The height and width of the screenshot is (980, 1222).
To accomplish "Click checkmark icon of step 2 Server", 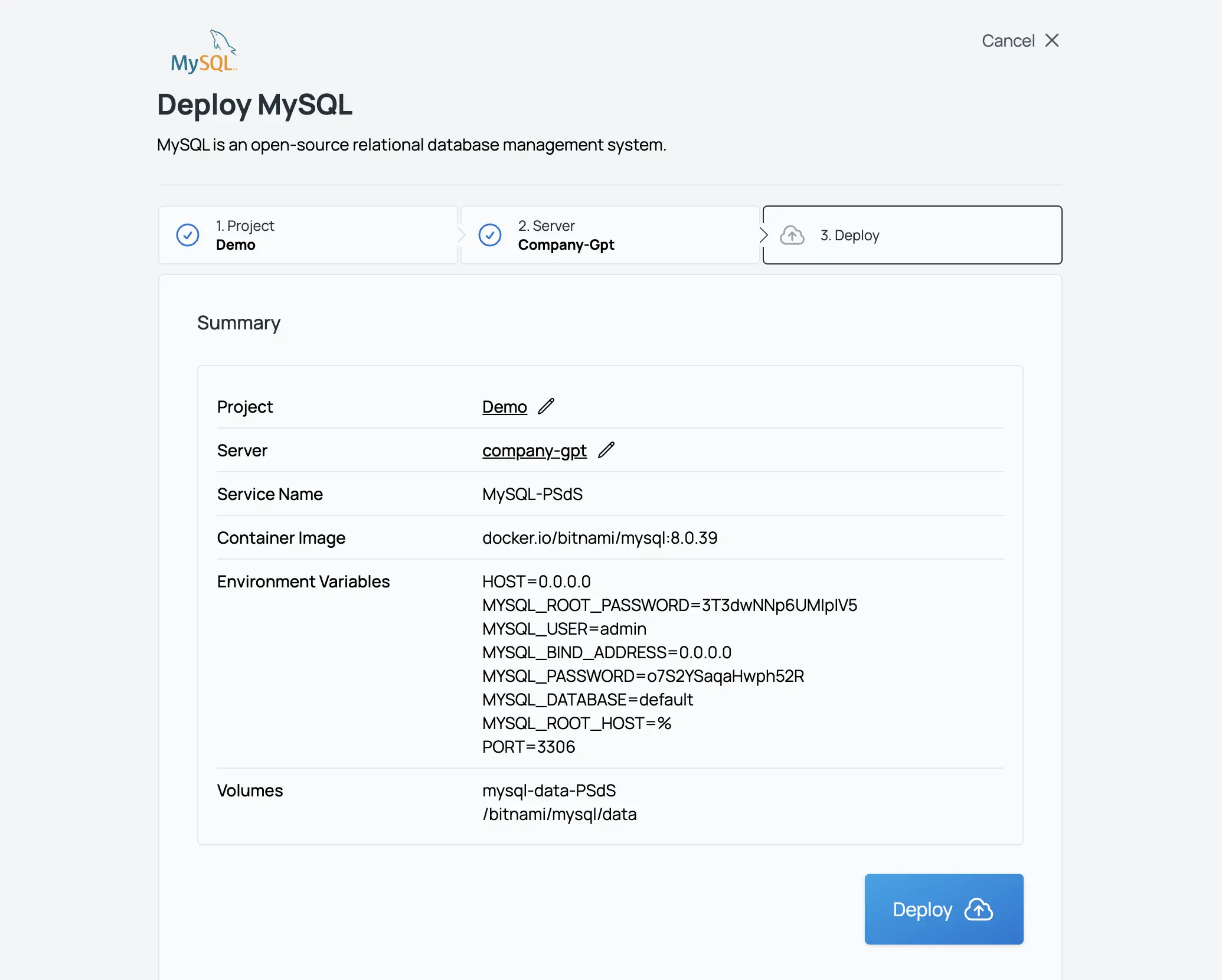I will [490, 235].
